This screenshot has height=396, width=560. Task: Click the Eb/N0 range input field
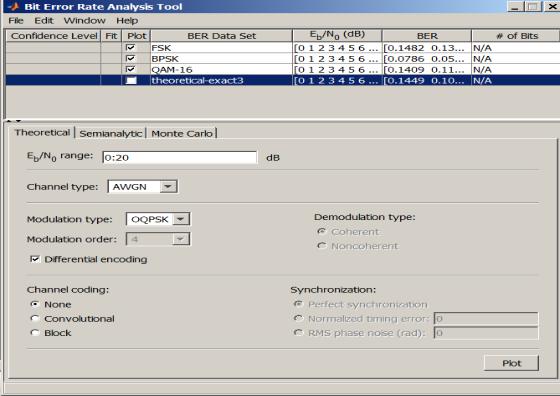pyautogui.click(x=179, y=157)
